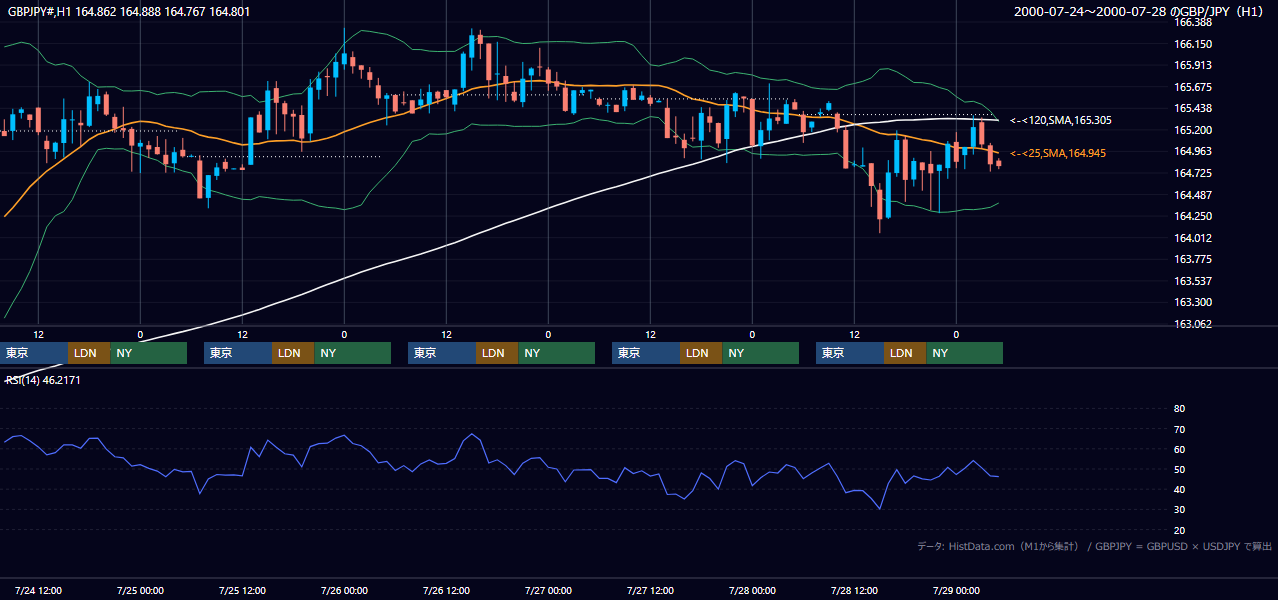Click the 164.250 price axis label
Image resolution: width=1278 pixels, height=600 pixels.
(x=1193, y=216)
